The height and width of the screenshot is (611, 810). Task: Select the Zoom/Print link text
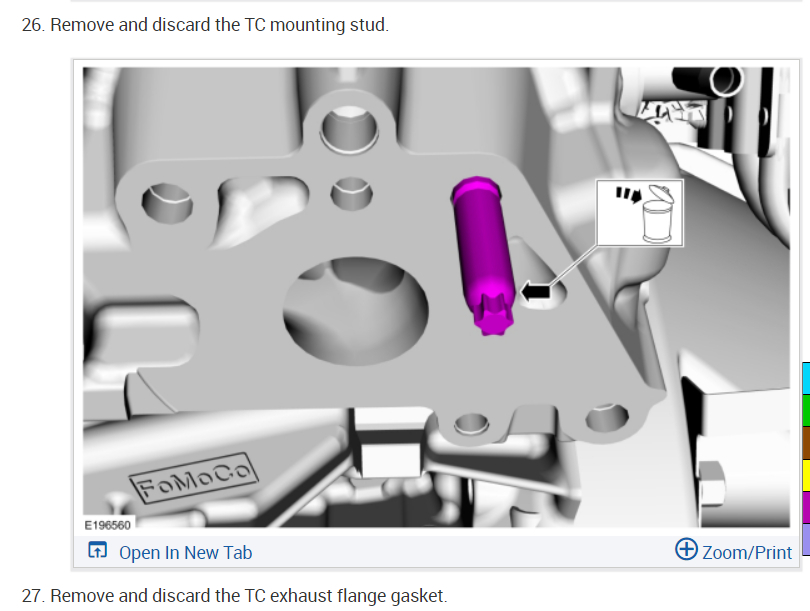pyautogui.click(x=746, y=553)
